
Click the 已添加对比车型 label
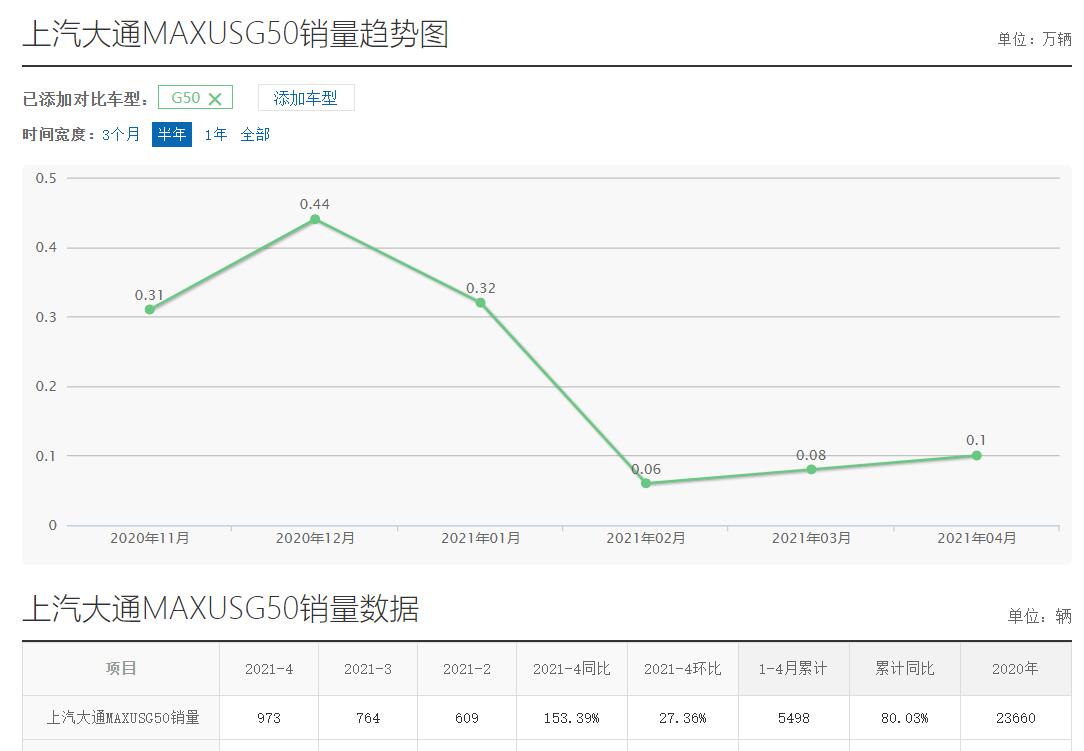(x=86, y=99)
